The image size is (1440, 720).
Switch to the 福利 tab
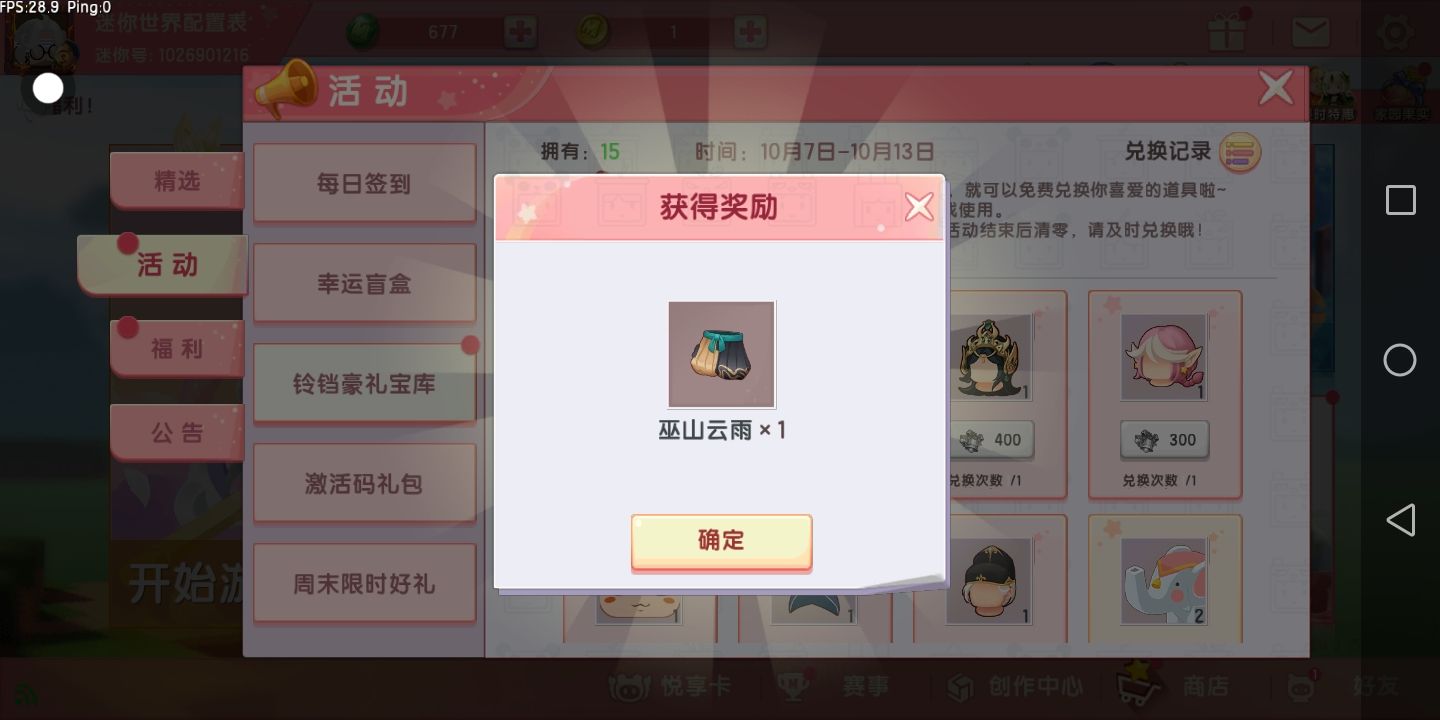pos(177,348)
